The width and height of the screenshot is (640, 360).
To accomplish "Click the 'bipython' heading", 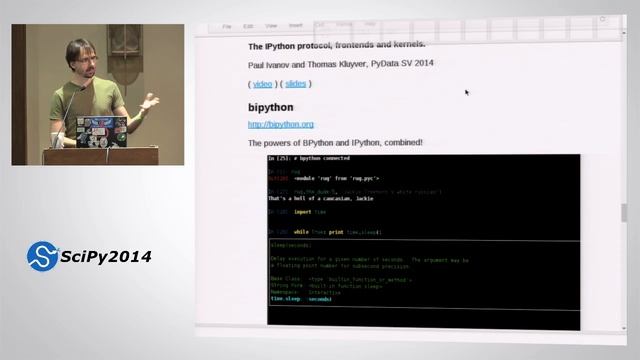I will 271,107.
